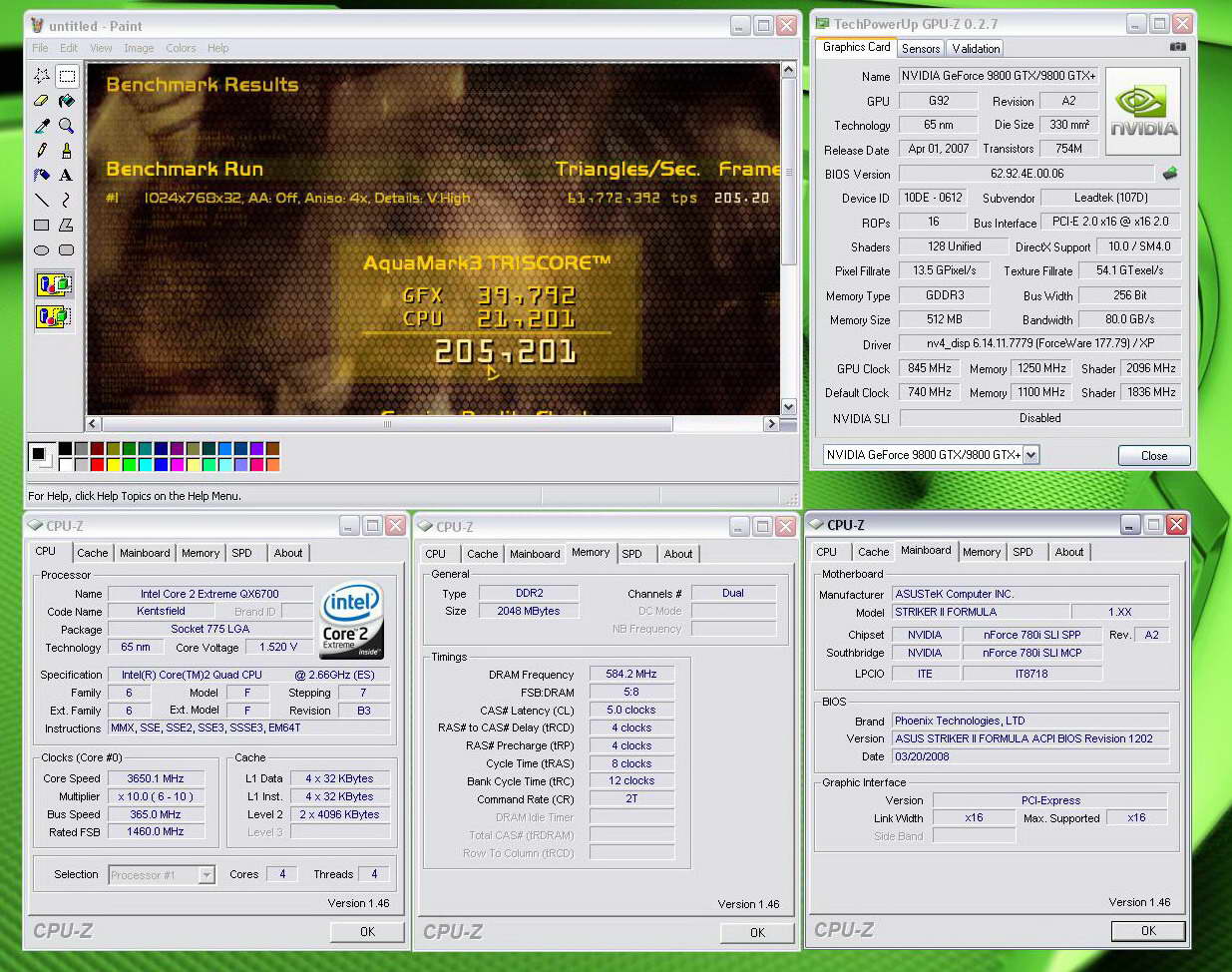Screen dimensions: 1232x972
Task: Click the Intel Core 2 Extreme QX6700 name field
Action: pos(209,594)
